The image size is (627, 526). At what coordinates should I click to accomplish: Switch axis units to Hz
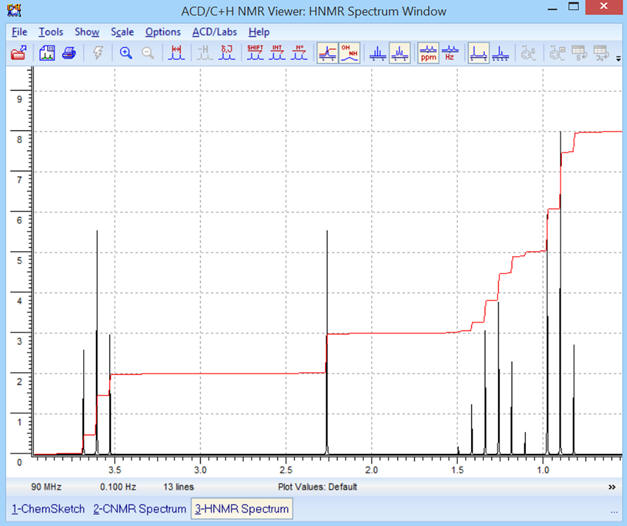pos(450,53)
